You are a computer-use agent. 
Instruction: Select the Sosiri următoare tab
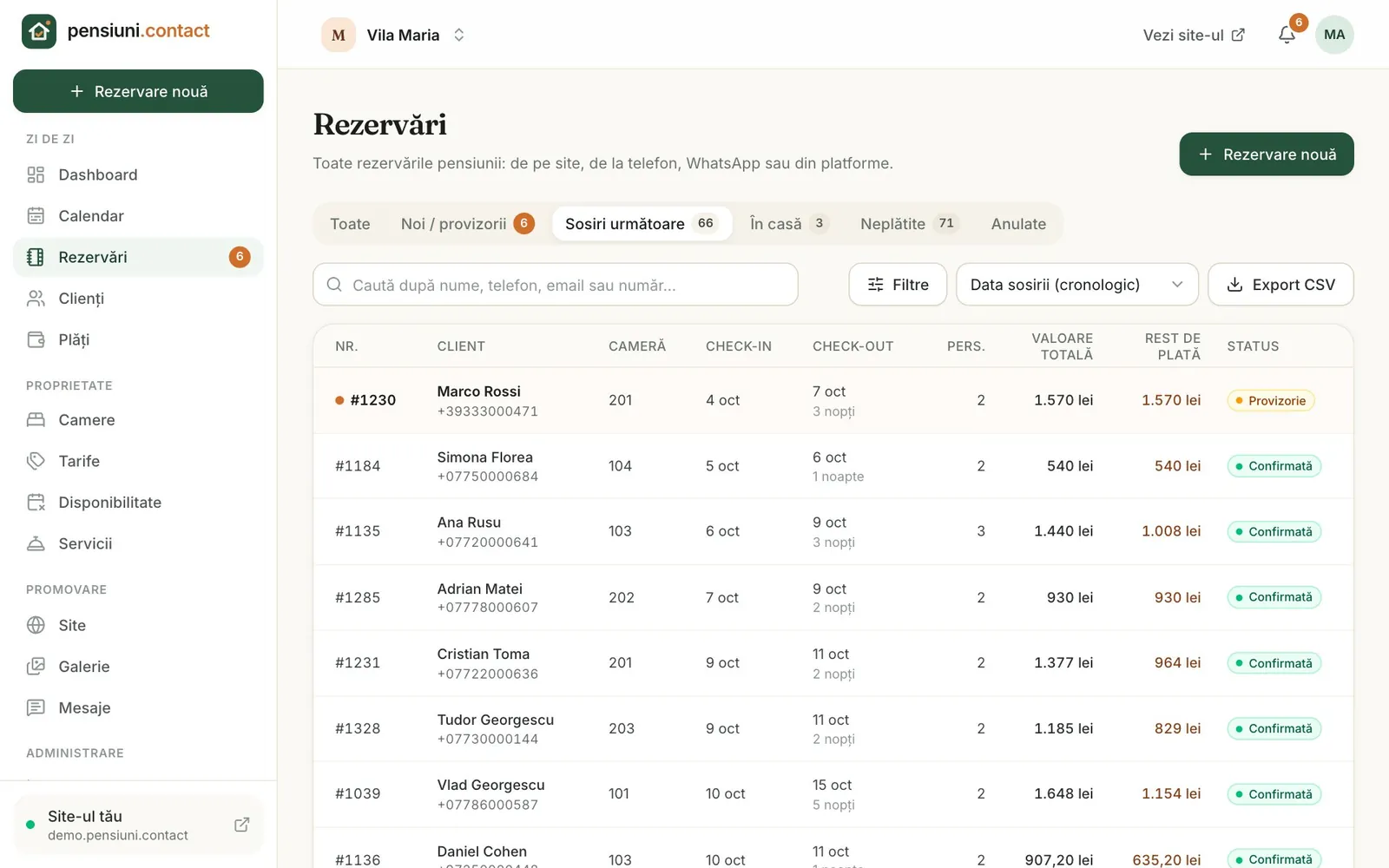642,224
